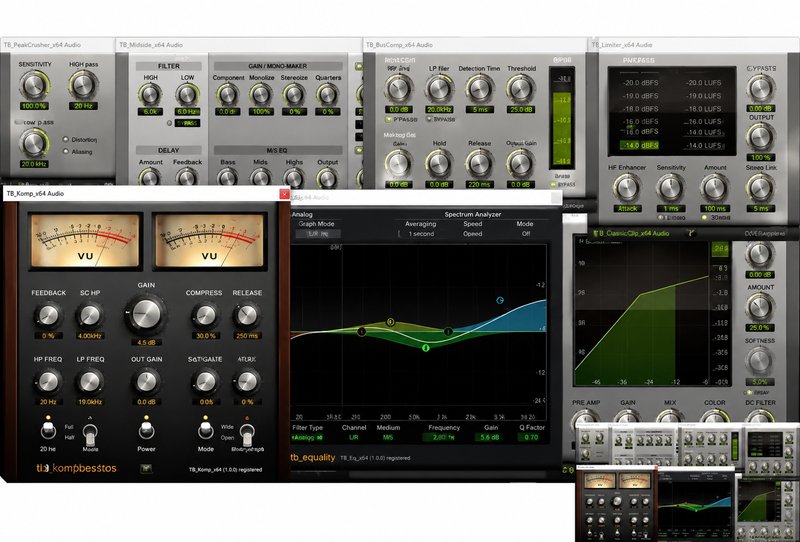Image resolution: width=800 pixels, height=542 pixels.
Task: Click the OUTPUT knob in TB_Limiter
Action: [x=760, y=137]
